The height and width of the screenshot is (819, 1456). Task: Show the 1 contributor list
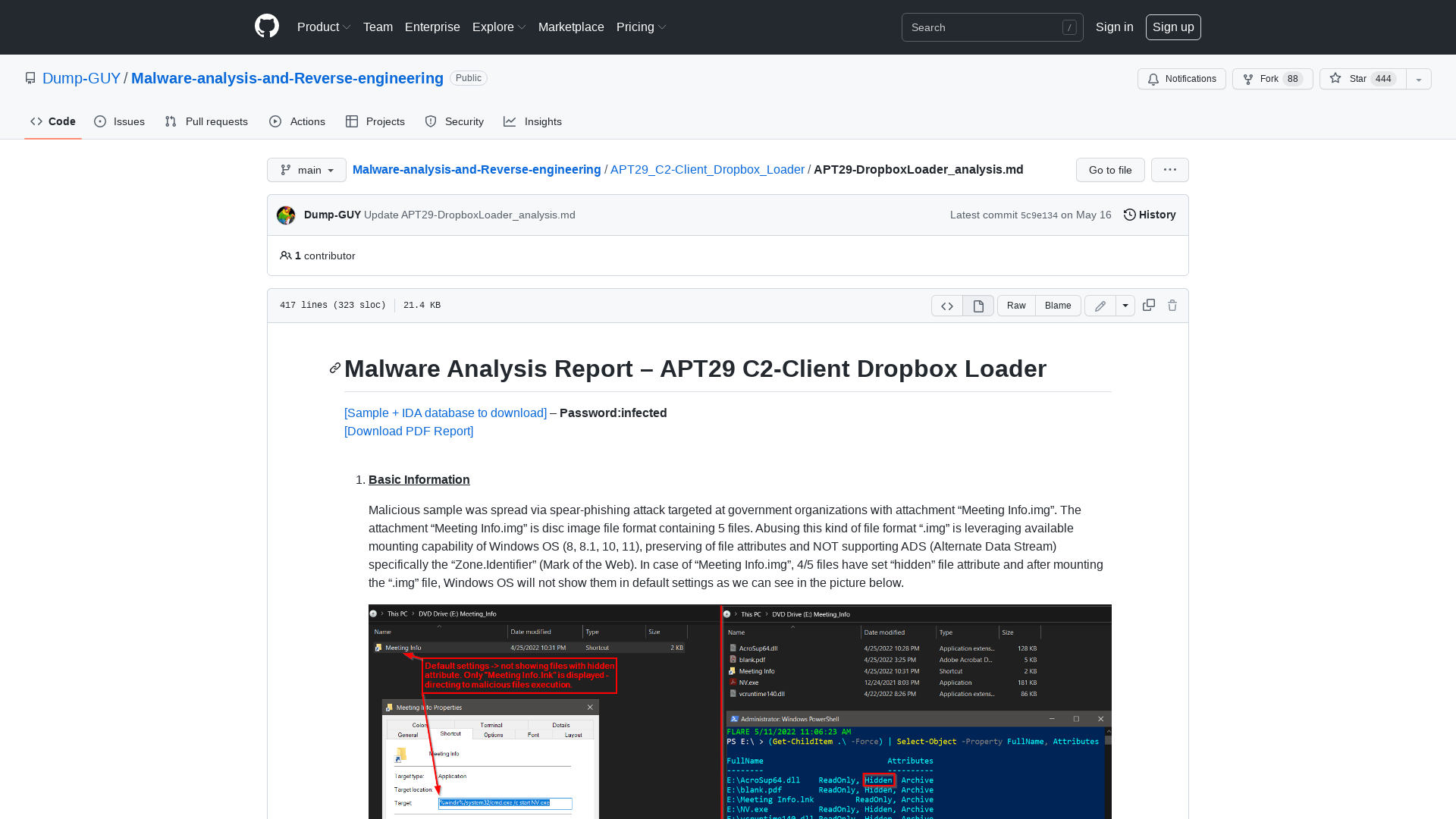318,256
